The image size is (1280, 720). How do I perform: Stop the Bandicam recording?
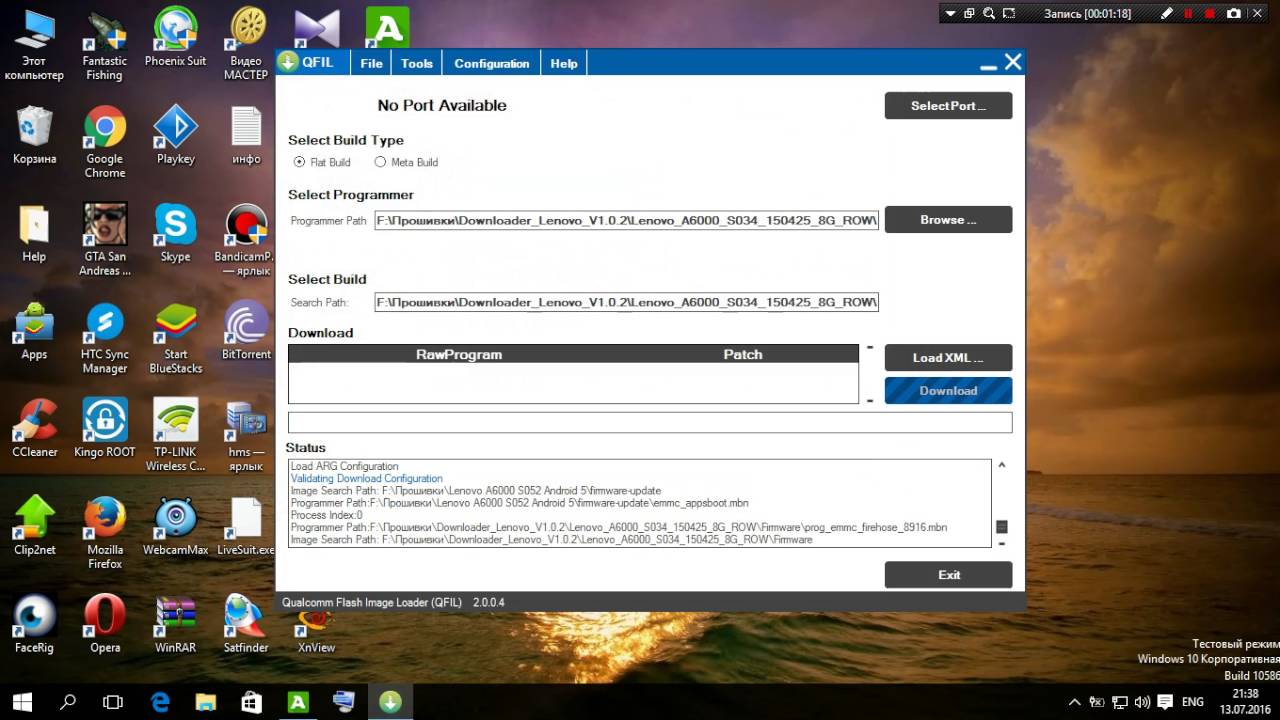pyautogui.click(x=1211, y=14)
